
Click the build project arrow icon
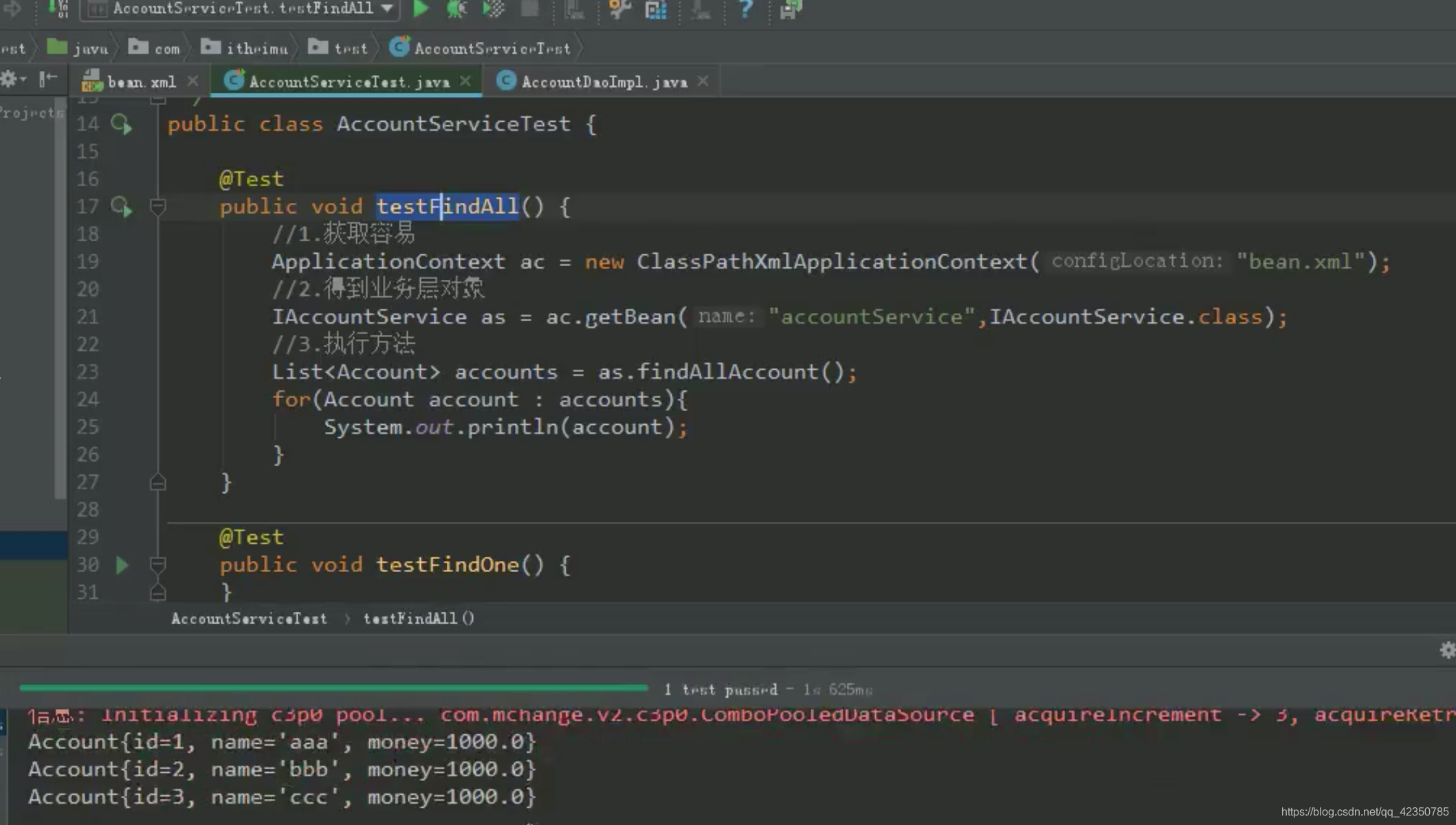point(58,8)
